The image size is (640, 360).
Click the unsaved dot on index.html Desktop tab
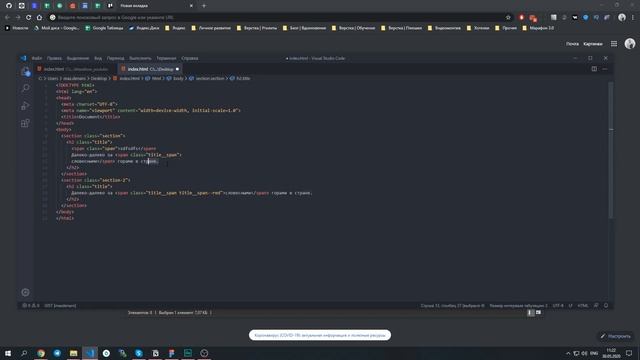[x=177, y=69]
